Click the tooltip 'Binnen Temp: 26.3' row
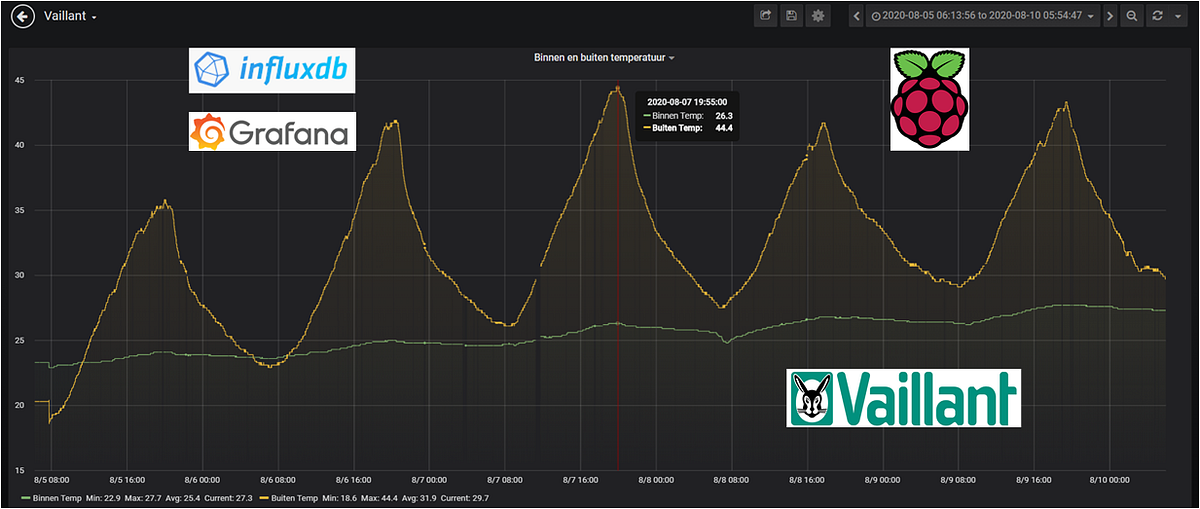The width and height of the screenshot is (1200, 509). 686,115
